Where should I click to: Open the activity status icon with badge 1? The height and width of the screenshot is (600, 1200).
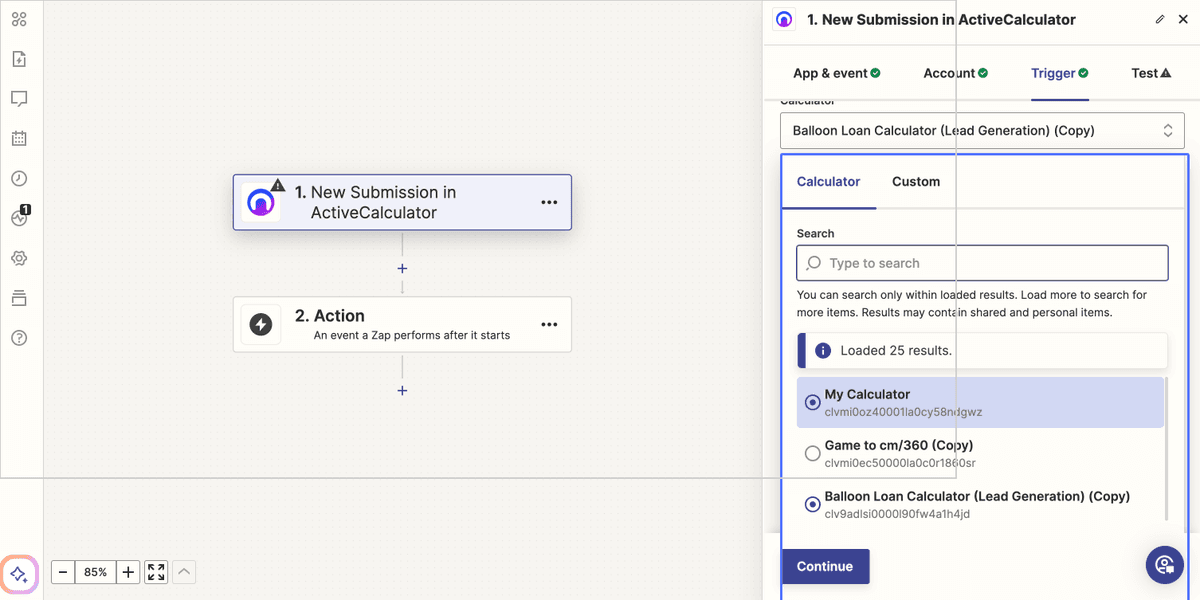[x=19, y=217]
